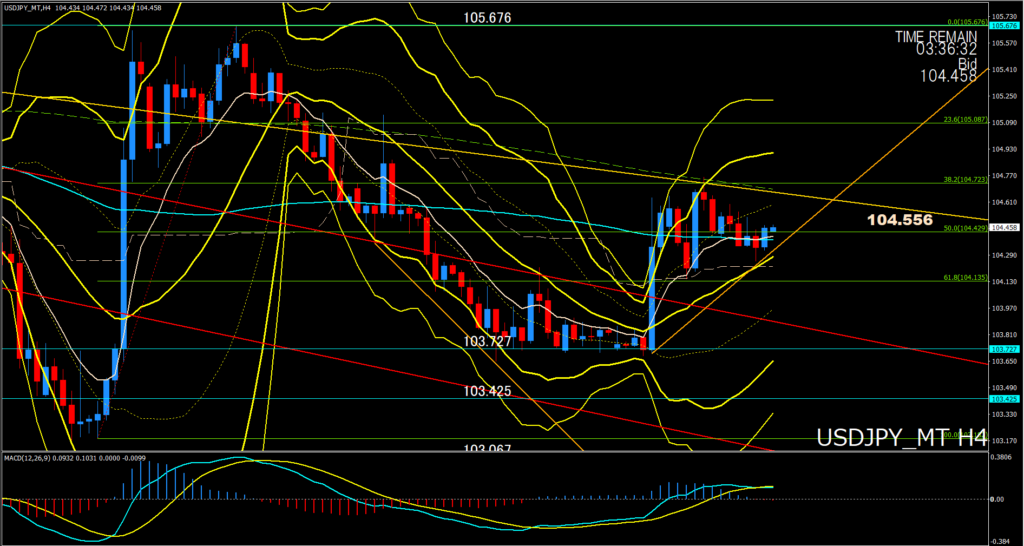Click the 103.067 label above MACD panel
Screen dimensions: 1024x546
click(x=487, y=448)
